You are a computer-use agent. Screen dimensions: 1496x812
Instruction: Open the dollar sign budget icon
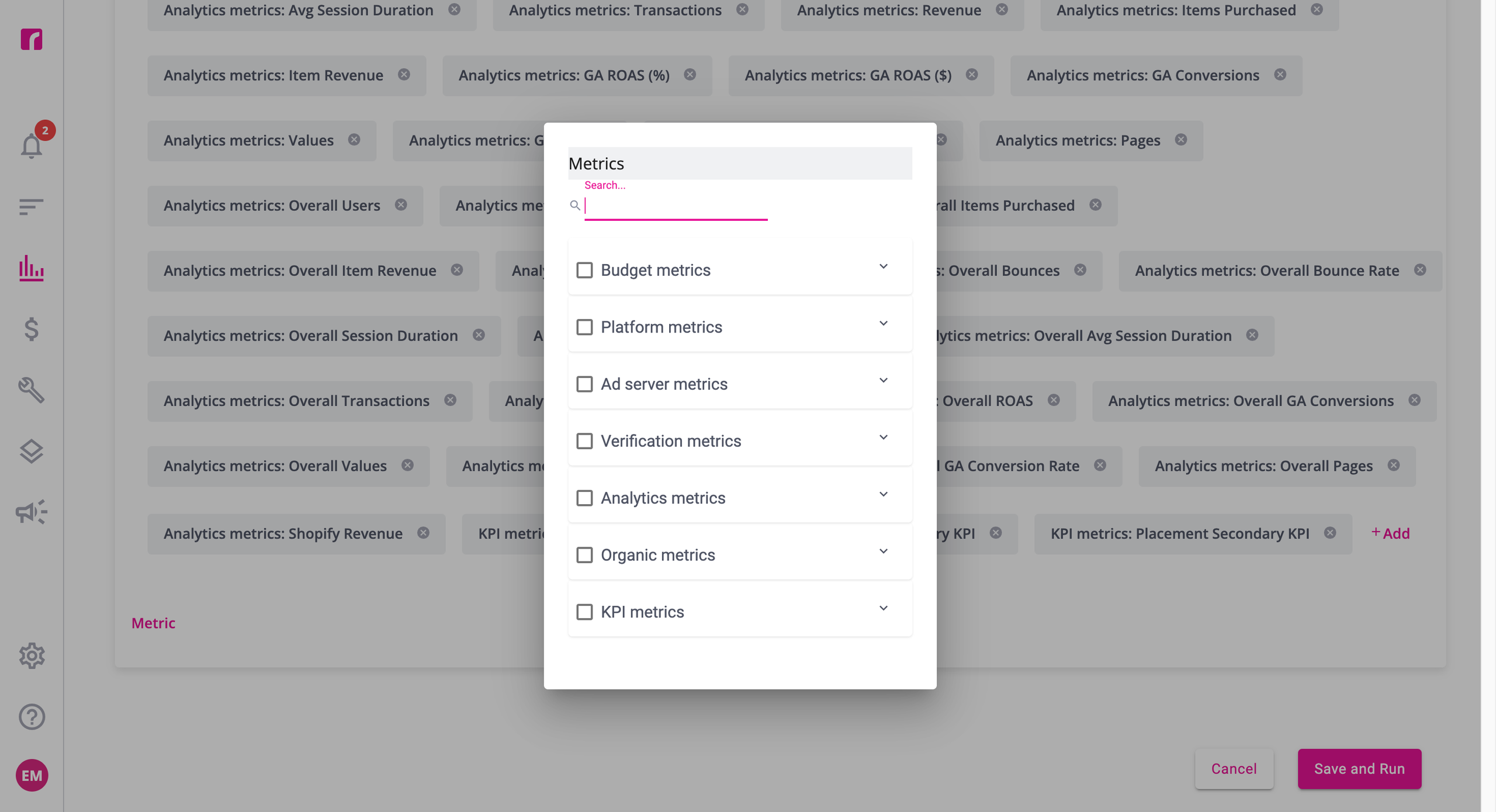(x=32, y=329)
